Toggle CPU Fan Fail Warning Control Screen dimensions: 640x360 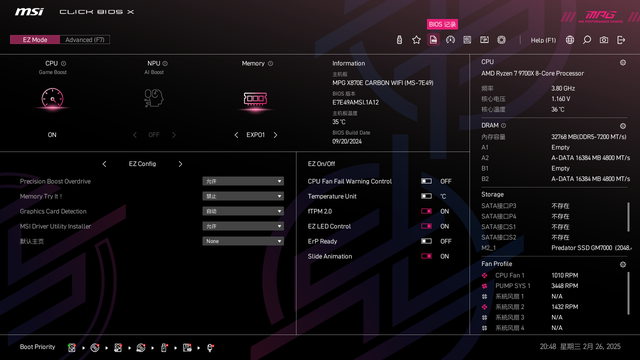pyautogui.click(x=426, y=181)
